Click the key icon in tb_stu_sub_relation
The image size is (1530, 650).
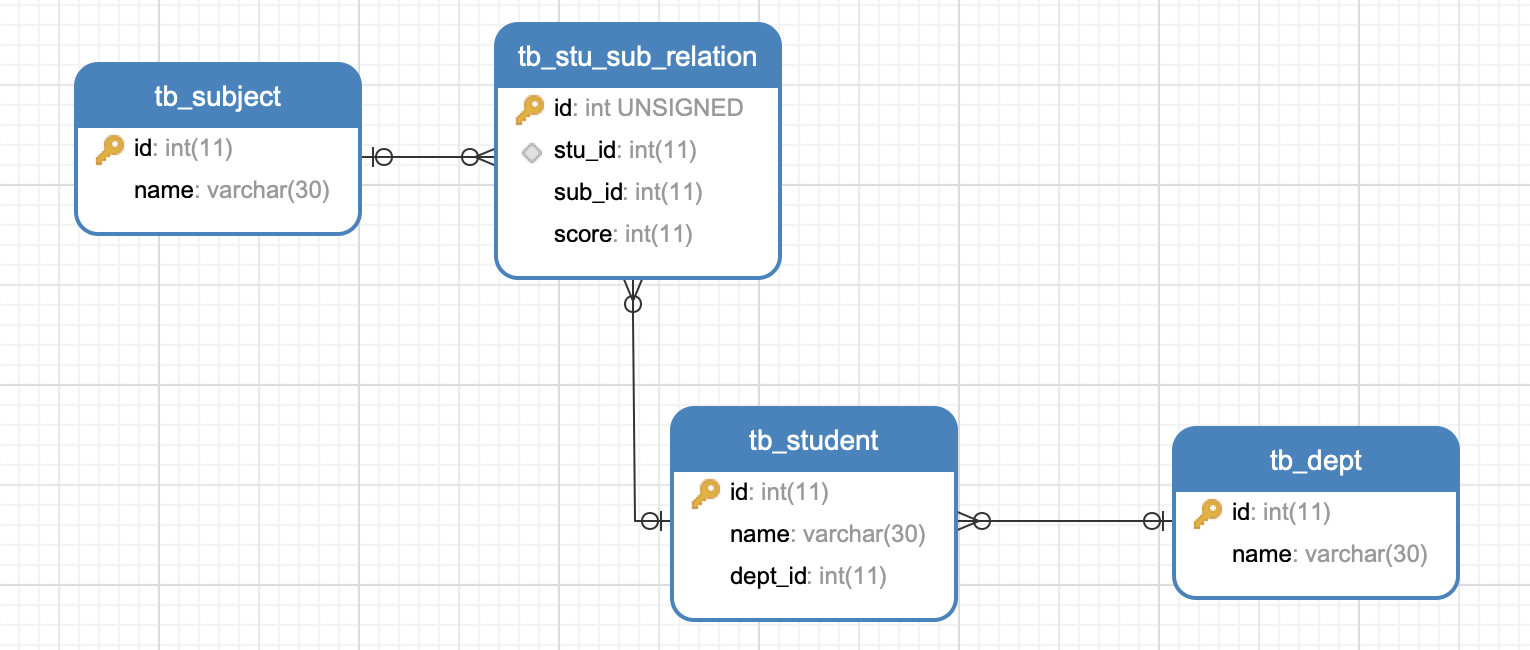[530, 109]
